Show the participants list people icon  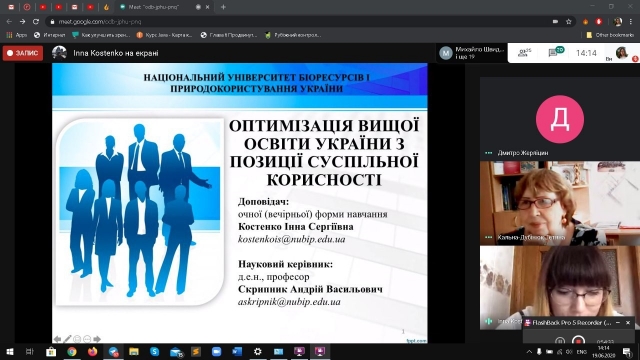point(524,52)
